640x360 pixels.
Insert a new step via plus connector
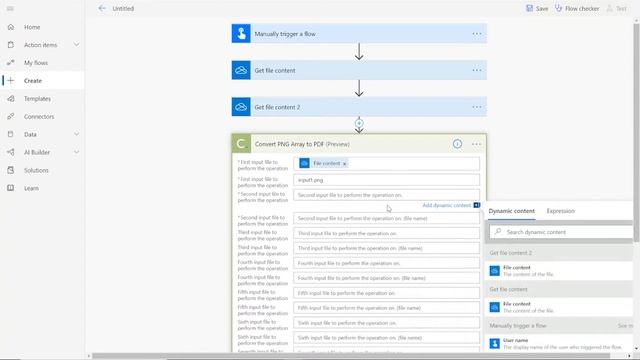(359, 123)
